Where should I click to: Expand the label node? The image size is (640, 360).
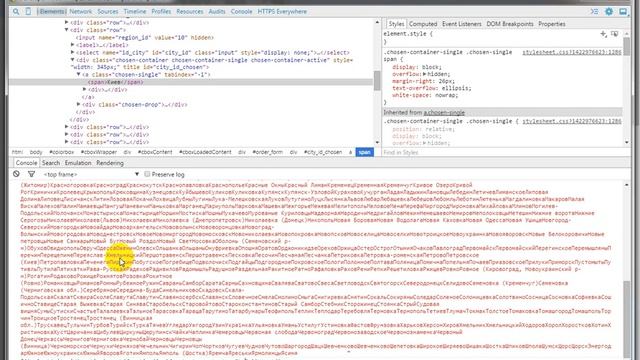[x=73, y=45]
